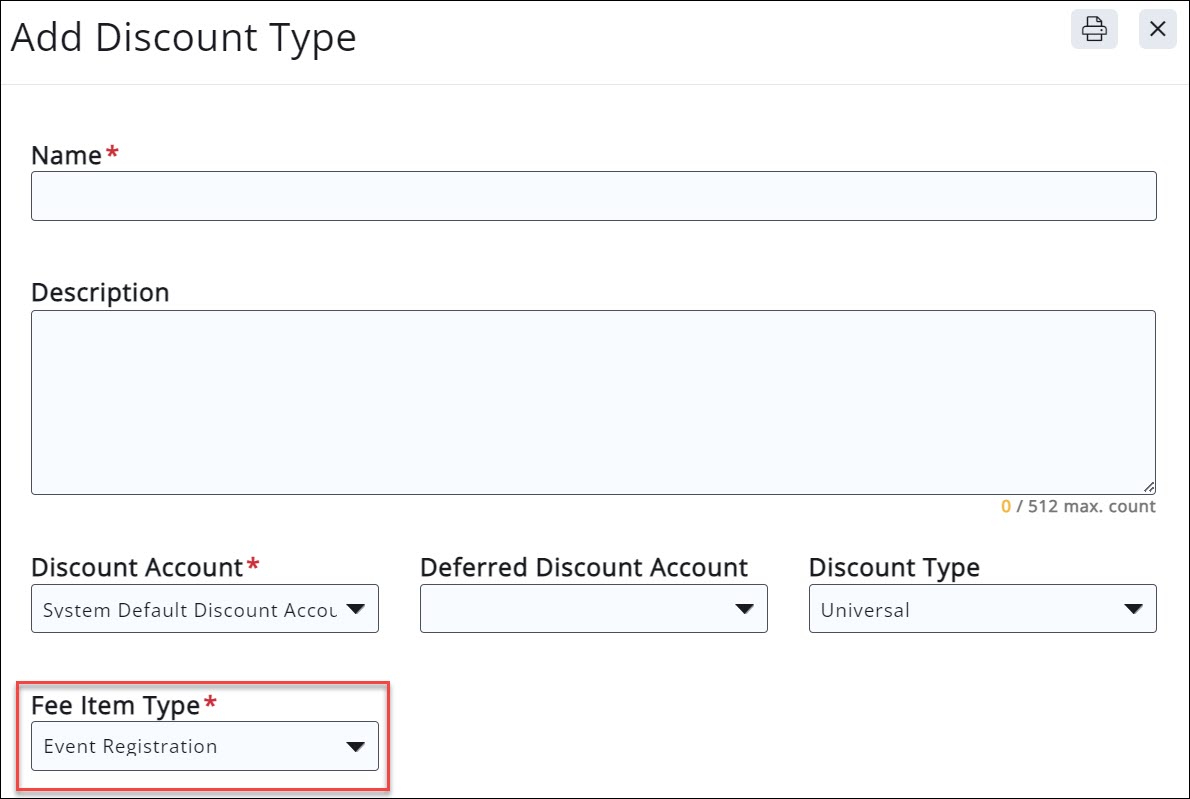Click the Add Discount Type heading
1190x799 pixels.
(x=184, y=37)
